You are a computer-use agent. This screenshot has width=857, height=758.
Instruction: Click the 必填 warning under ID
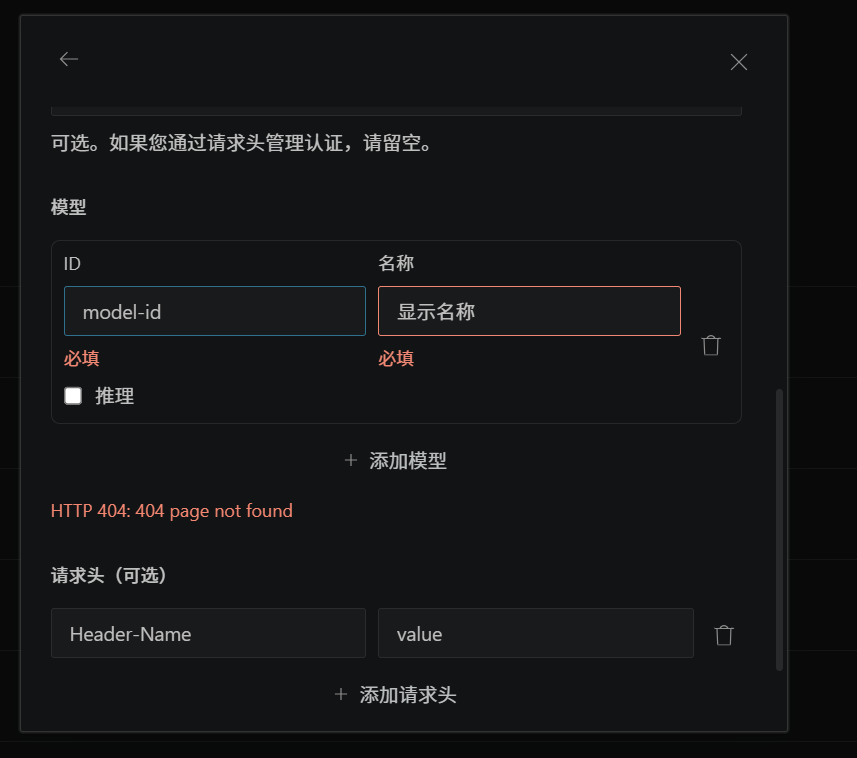pos(82,359)
